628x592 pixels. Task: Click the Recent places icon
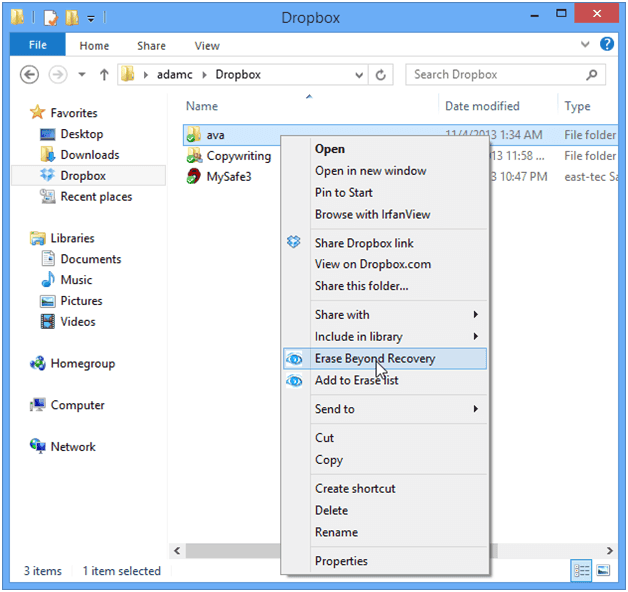pyautogui.click(x=47, y=196)
